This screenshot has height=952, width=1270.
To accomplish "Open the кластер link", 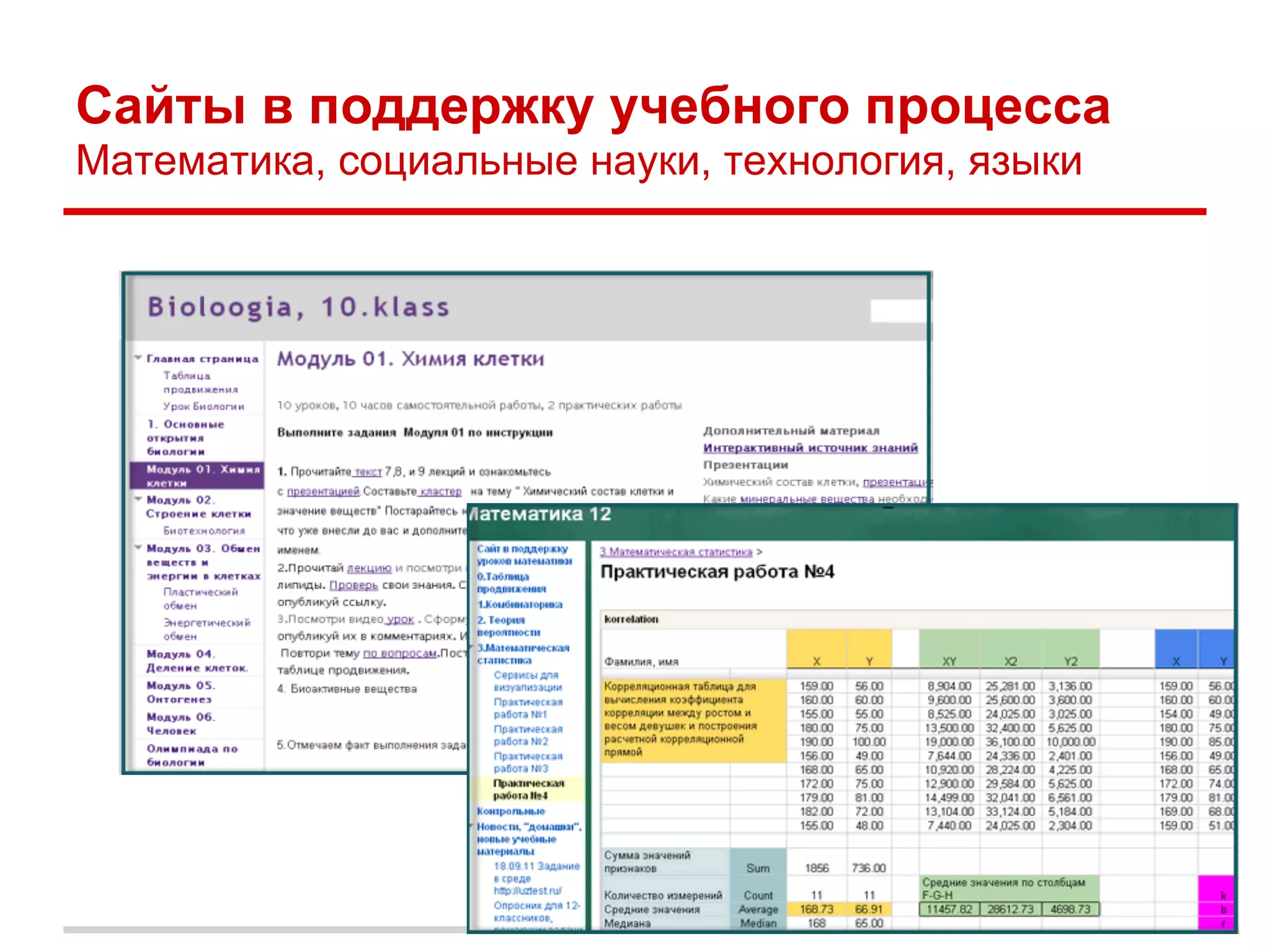I will tap(440, 491).
